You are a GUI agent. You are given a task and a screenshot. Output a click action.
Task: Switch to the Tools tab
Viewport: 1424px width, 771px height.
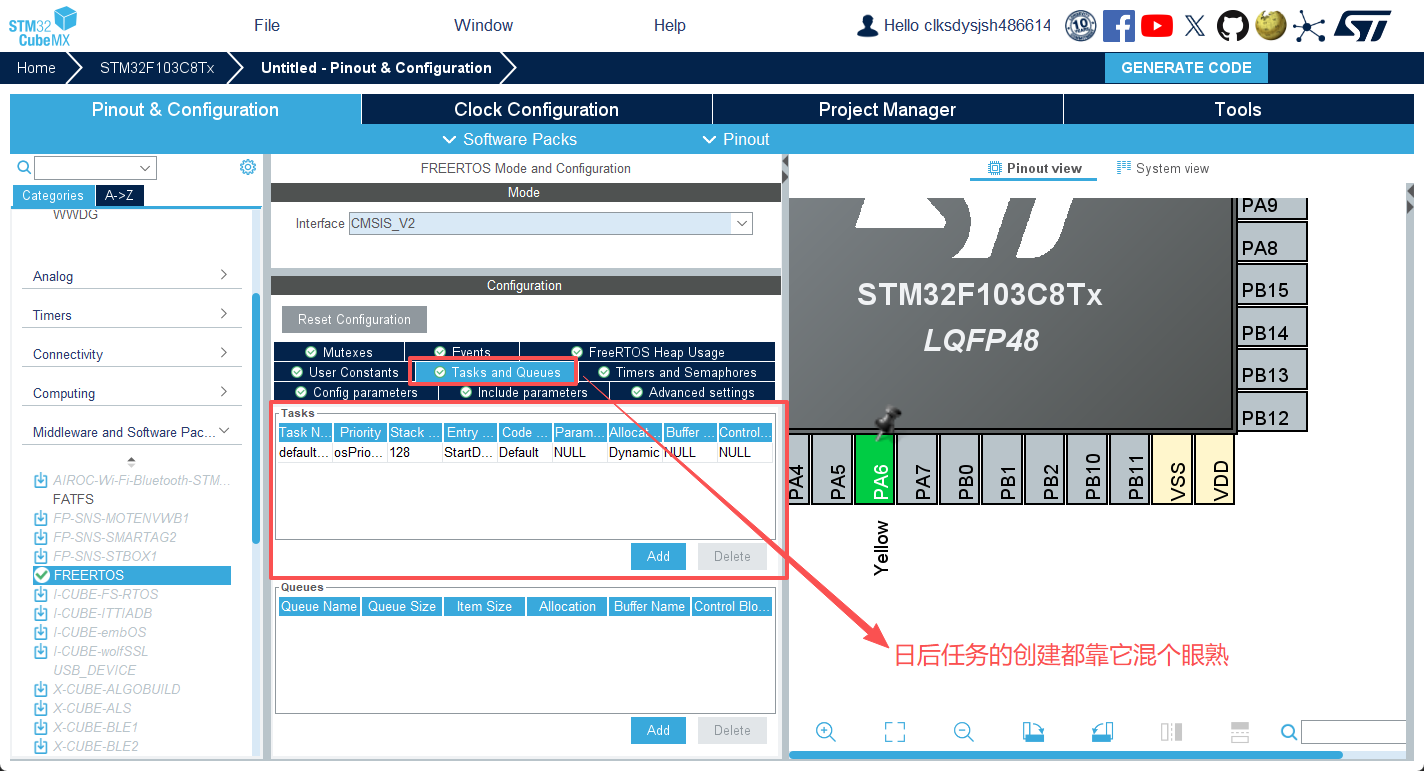tap(1238, 109)
